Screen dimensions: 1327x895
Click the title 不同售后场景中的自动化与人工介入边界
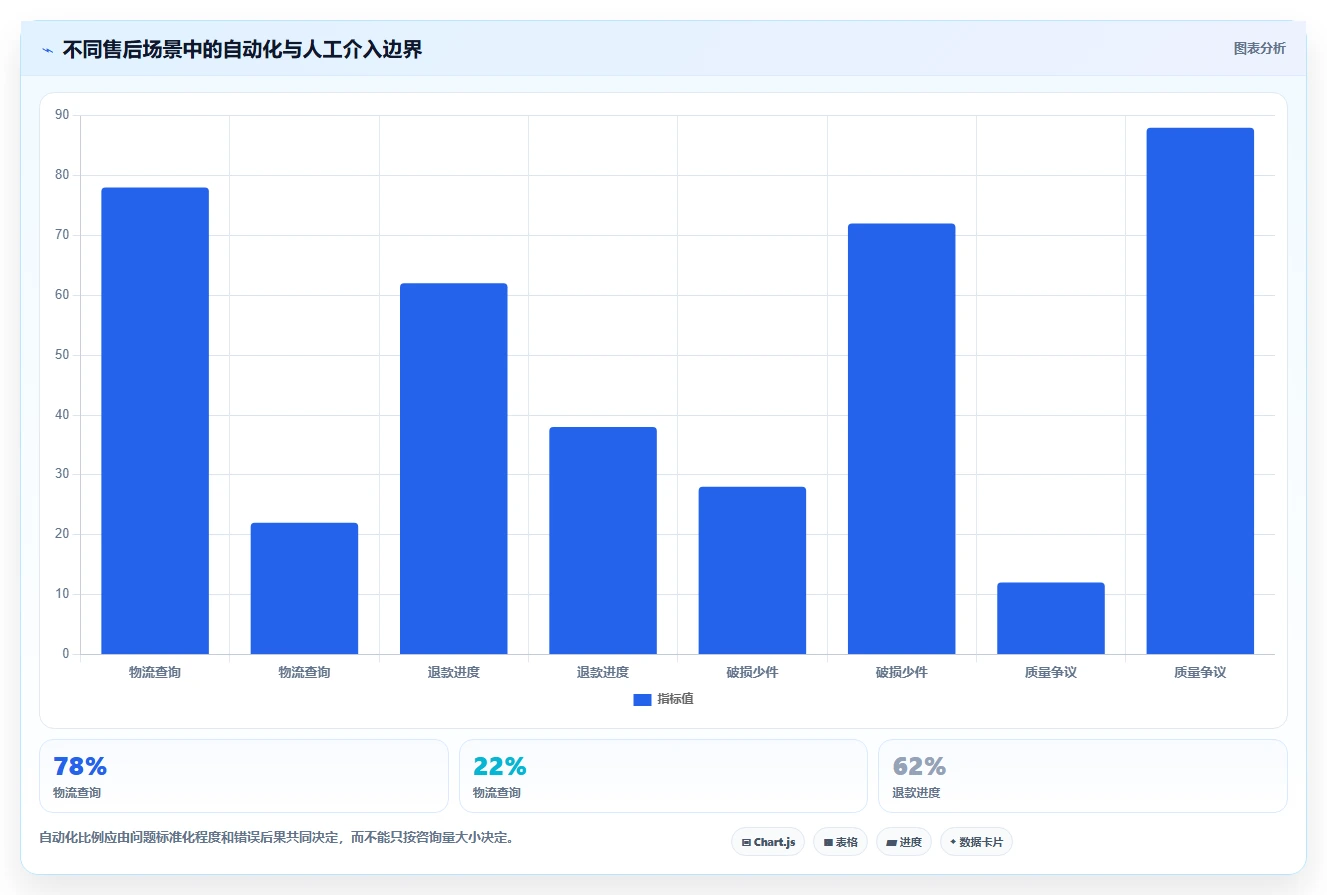pyautogui.click(x=243, y=50)
